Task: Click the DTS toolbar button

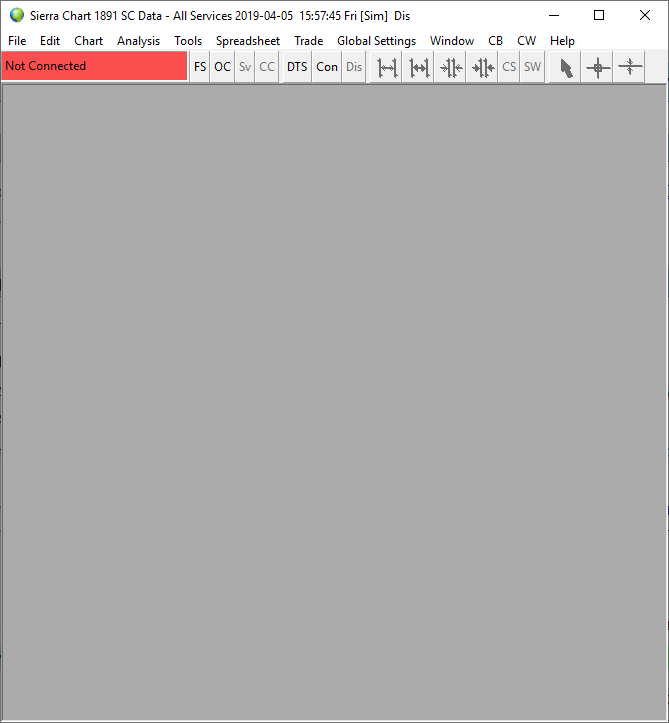Action: 297,67
